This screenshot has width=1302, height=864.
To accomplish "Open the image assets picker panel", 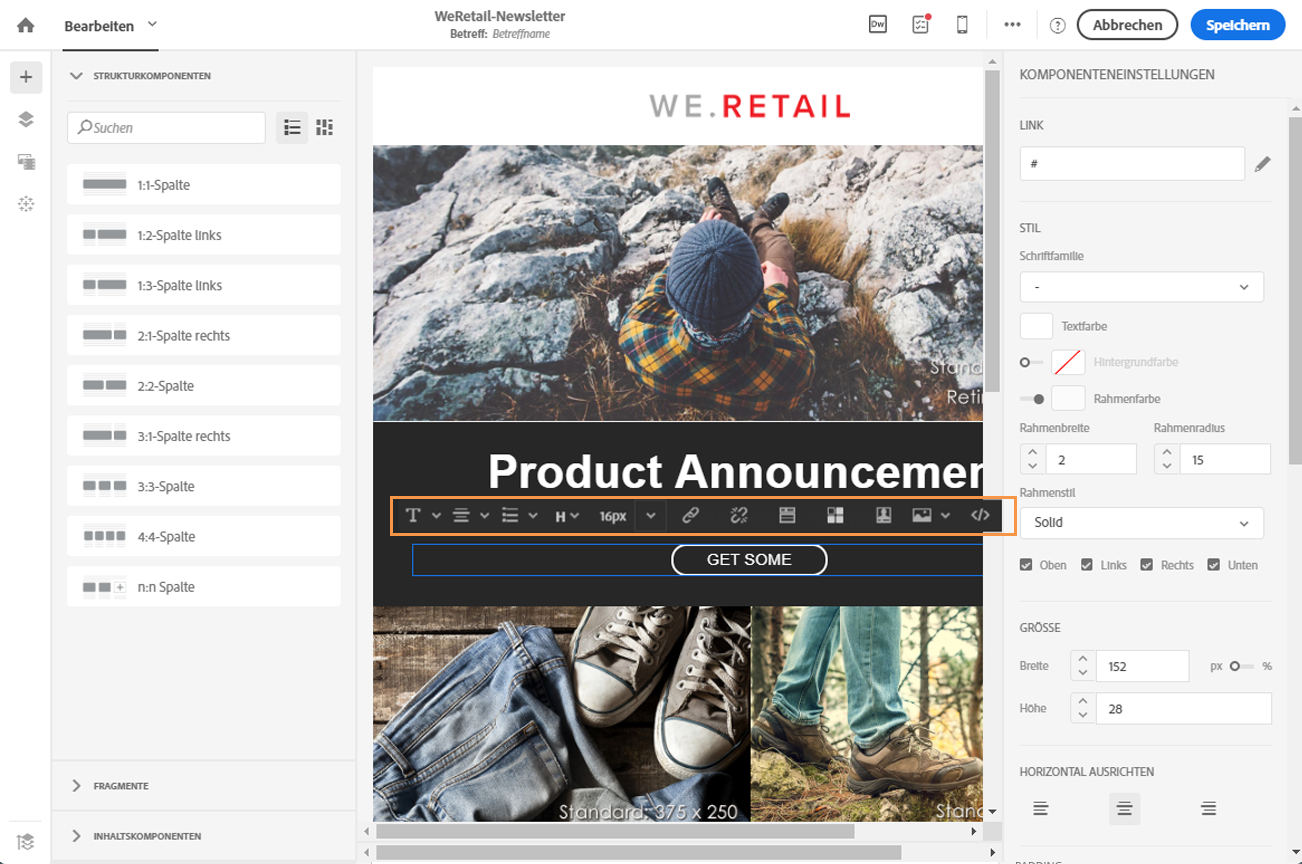I will (26, 161).
